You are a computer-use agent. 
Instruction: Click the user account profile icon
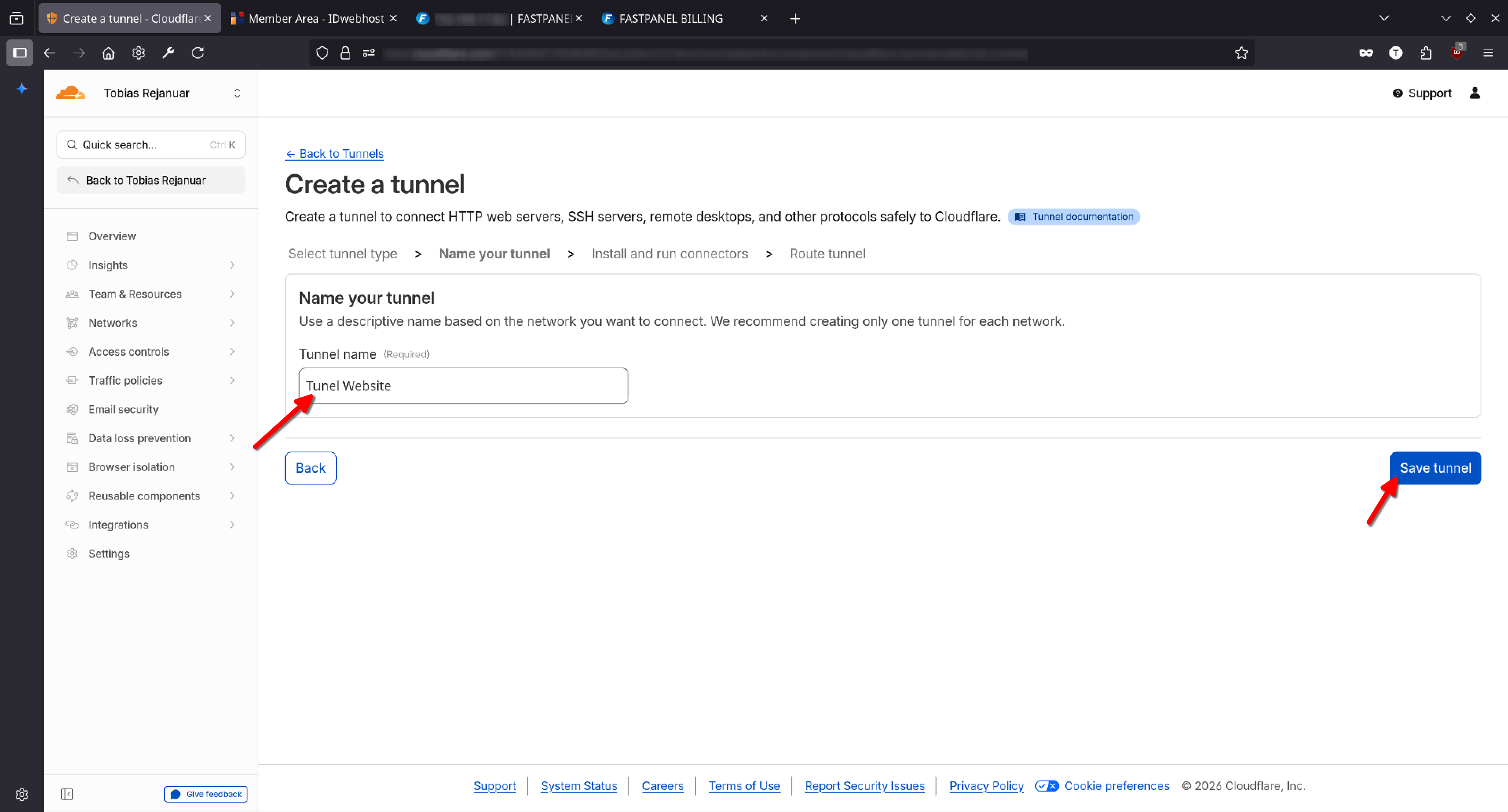pyautogui.click(x=1475, y=93)
